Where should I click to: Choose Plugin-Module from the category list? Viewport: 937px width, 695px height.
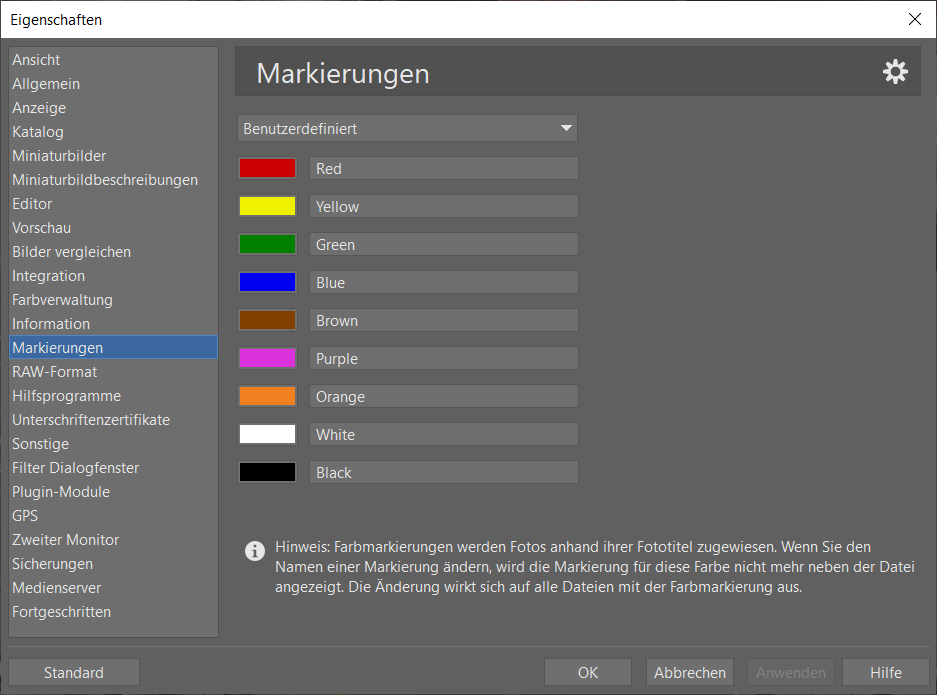[x=114, y=491]
